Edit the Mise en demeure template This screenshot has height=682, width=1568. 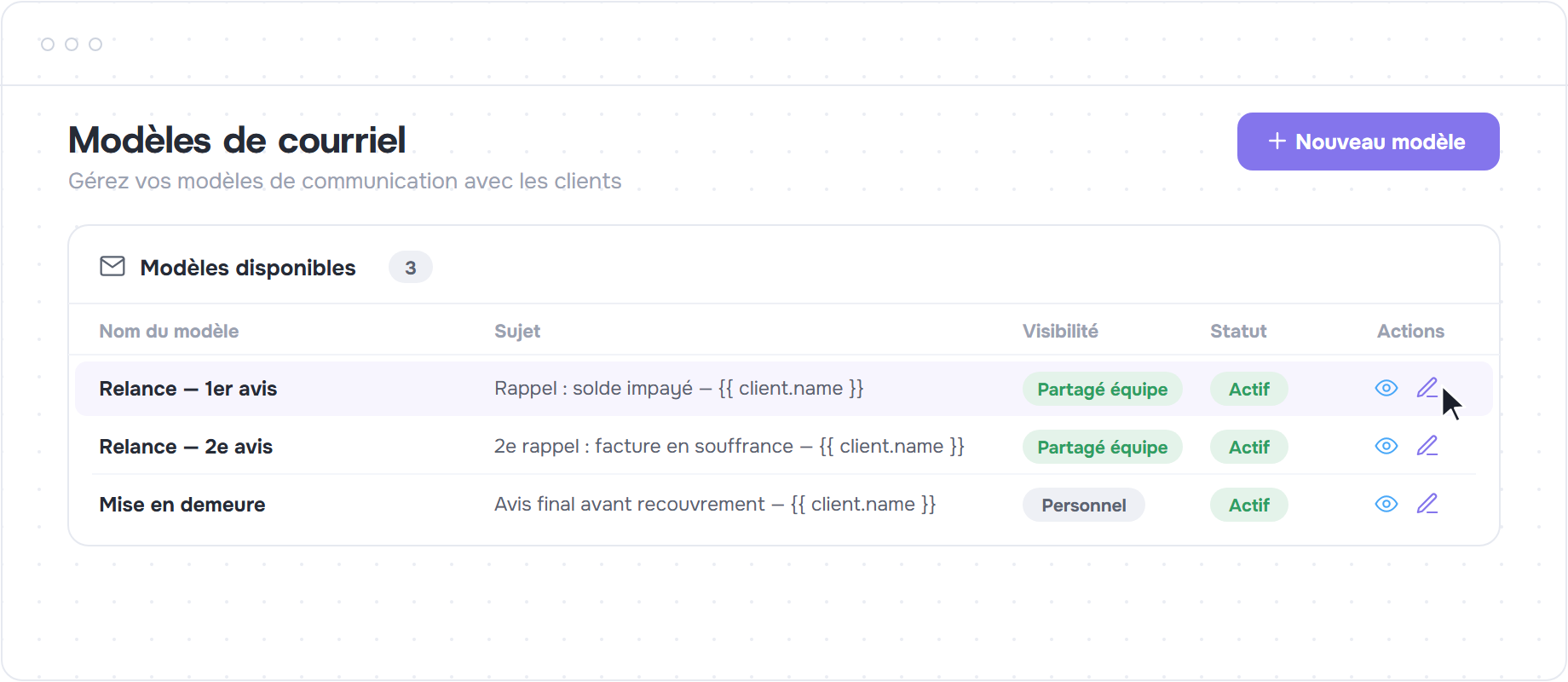coord(1427,504)
